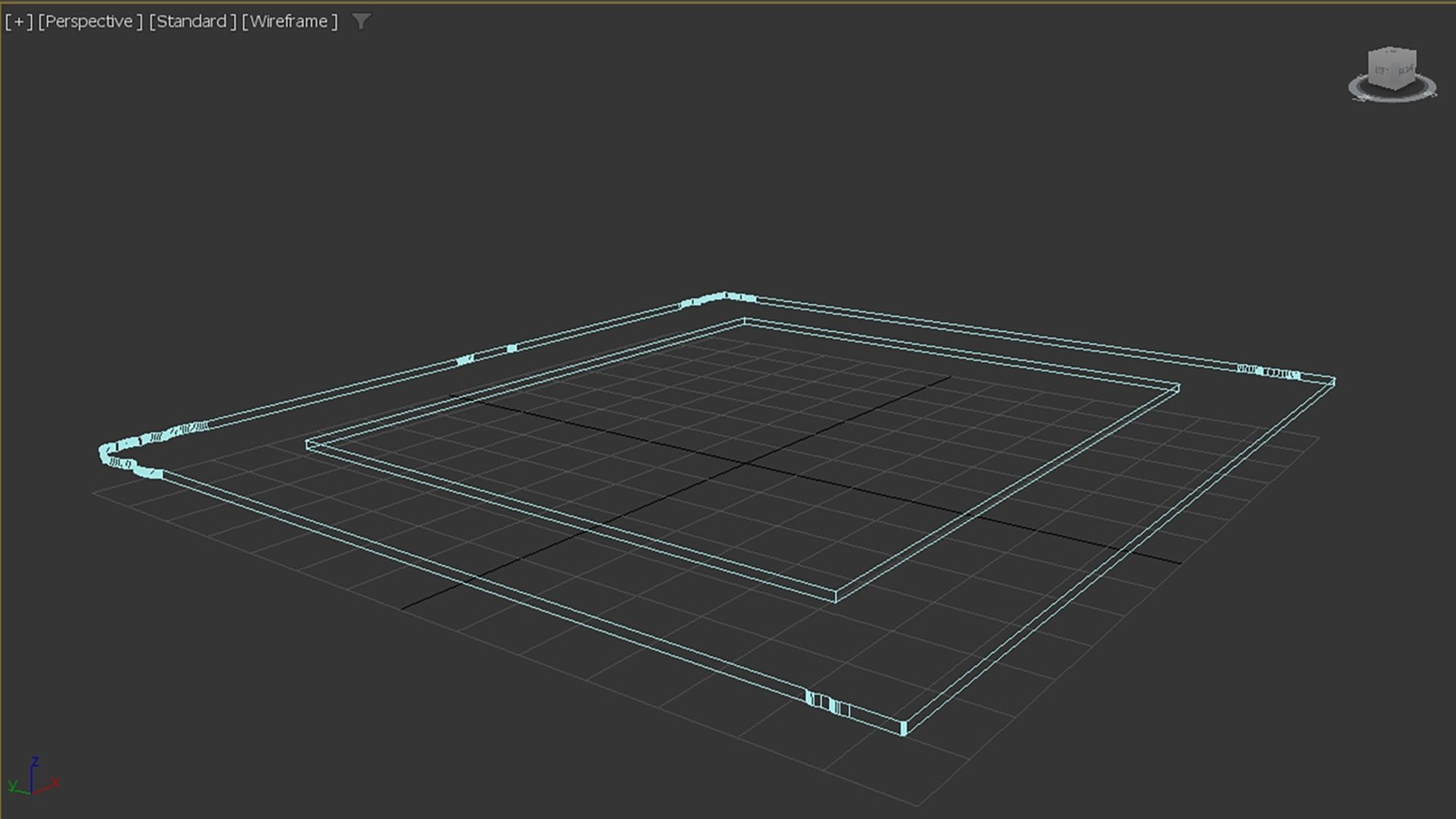
Task: Open the Perspective viewport label menu
Action: point(90,21)
